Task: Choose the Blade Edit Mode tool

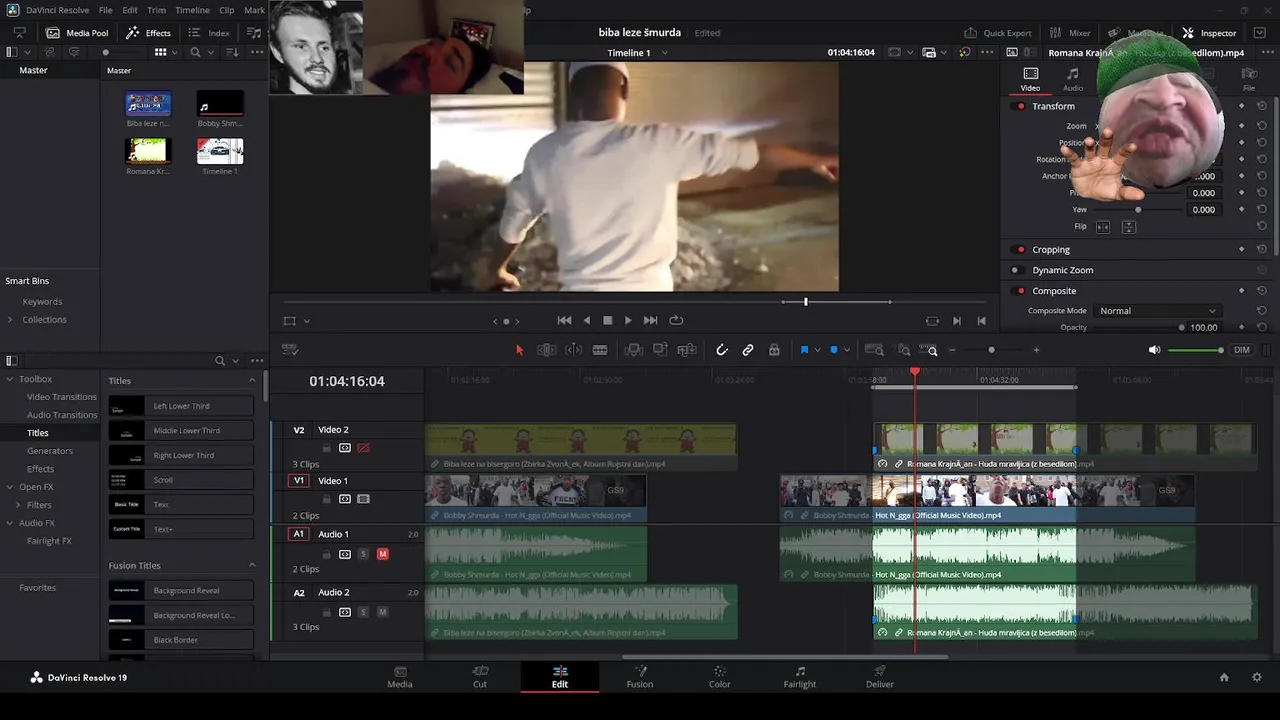Action: point(600,350)
